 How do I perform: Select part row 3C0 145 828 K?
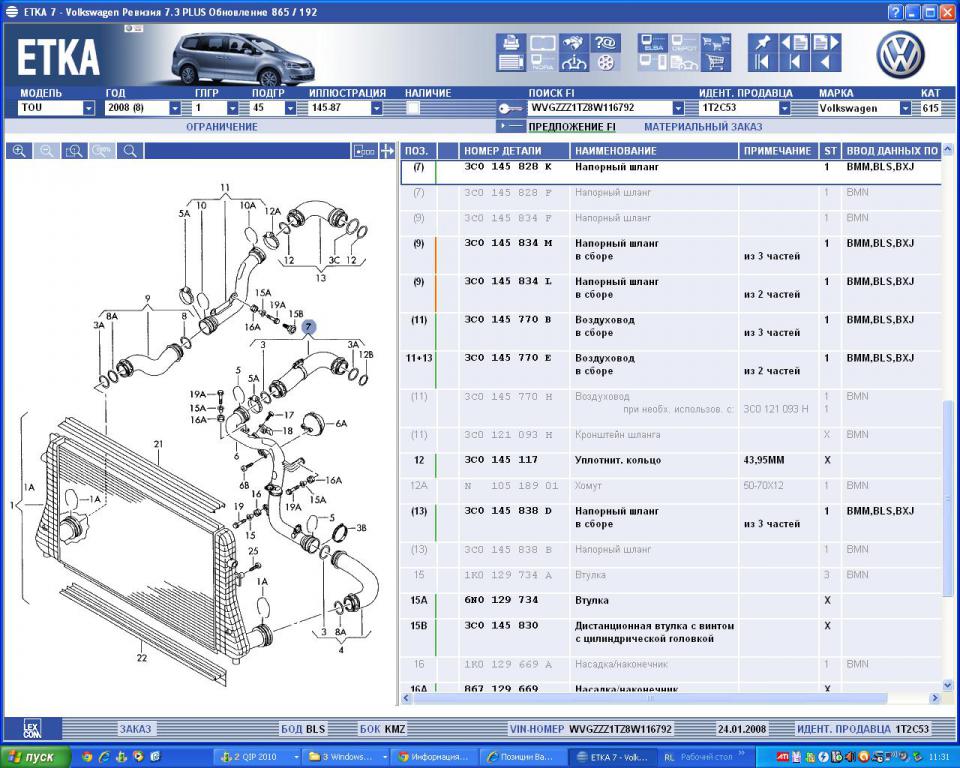pyautogui.click(x=670, y=172)
